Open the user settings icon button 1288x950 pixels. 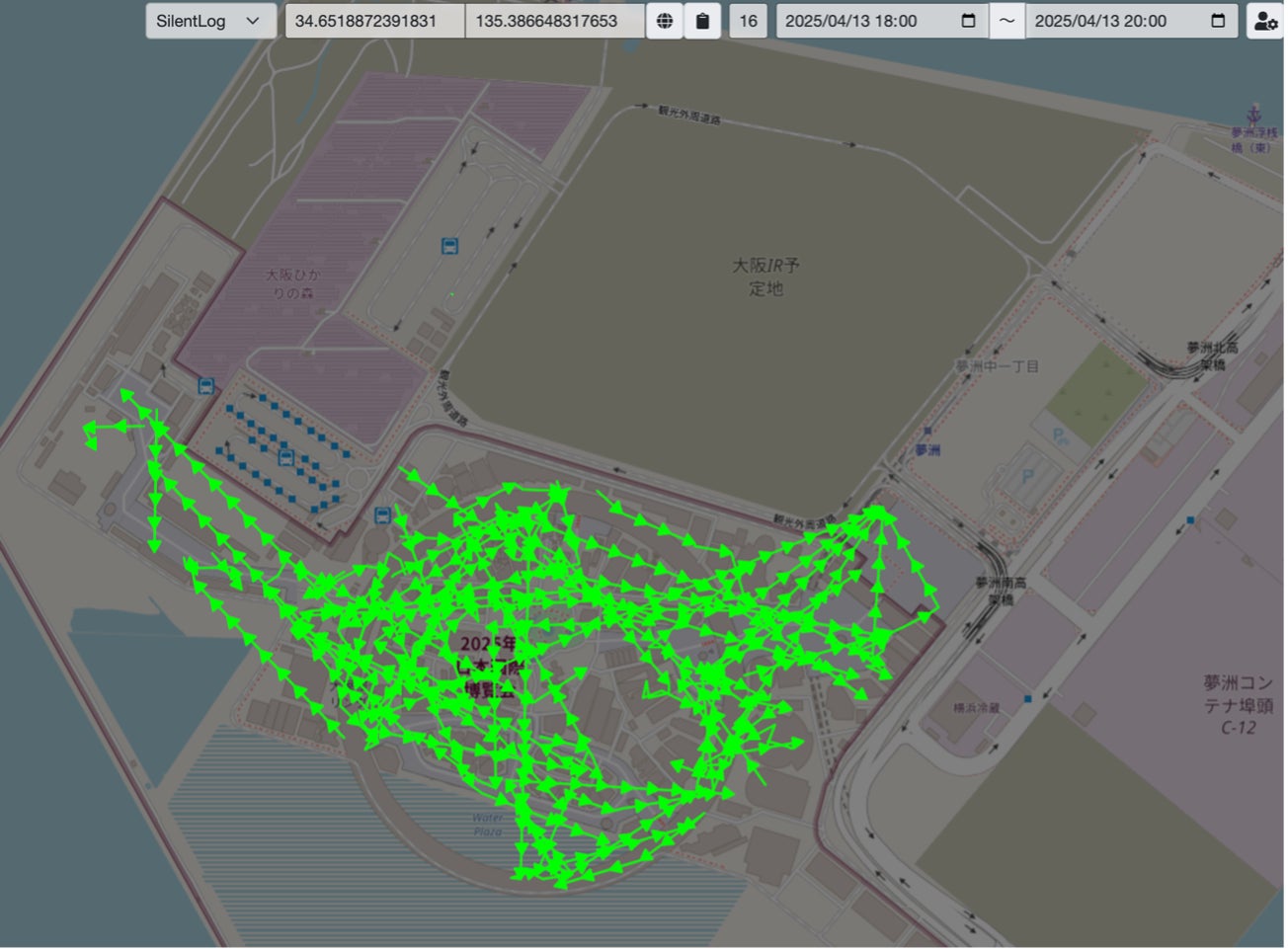pyautogui.click(x=1265, y=21)
